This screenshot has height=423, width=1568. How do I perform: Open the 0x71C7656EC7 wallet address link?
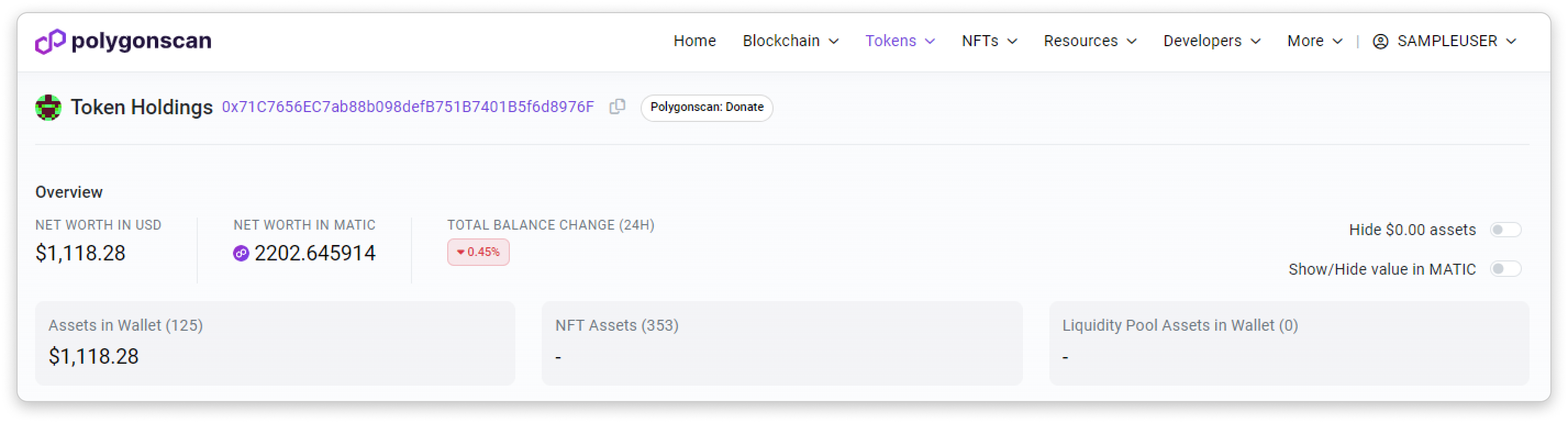click(408, 107)
